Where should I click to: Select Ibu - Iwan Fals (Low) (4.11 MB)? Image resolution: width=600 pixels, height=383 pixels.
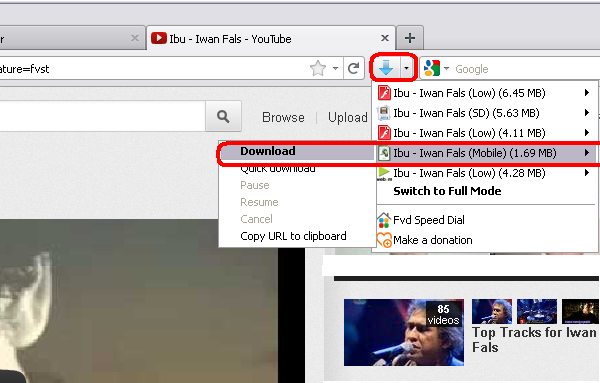click(x=485, y=133)
